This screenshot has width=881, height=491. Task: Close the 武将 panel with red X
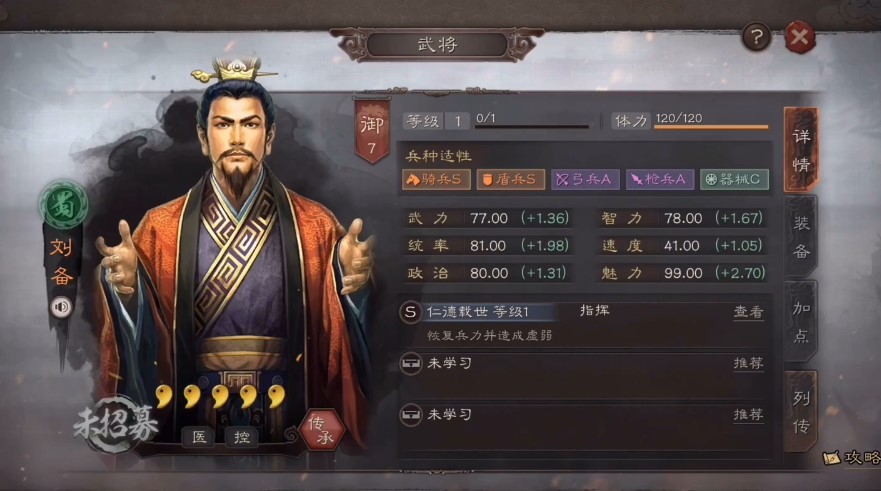tap(799, 38)
